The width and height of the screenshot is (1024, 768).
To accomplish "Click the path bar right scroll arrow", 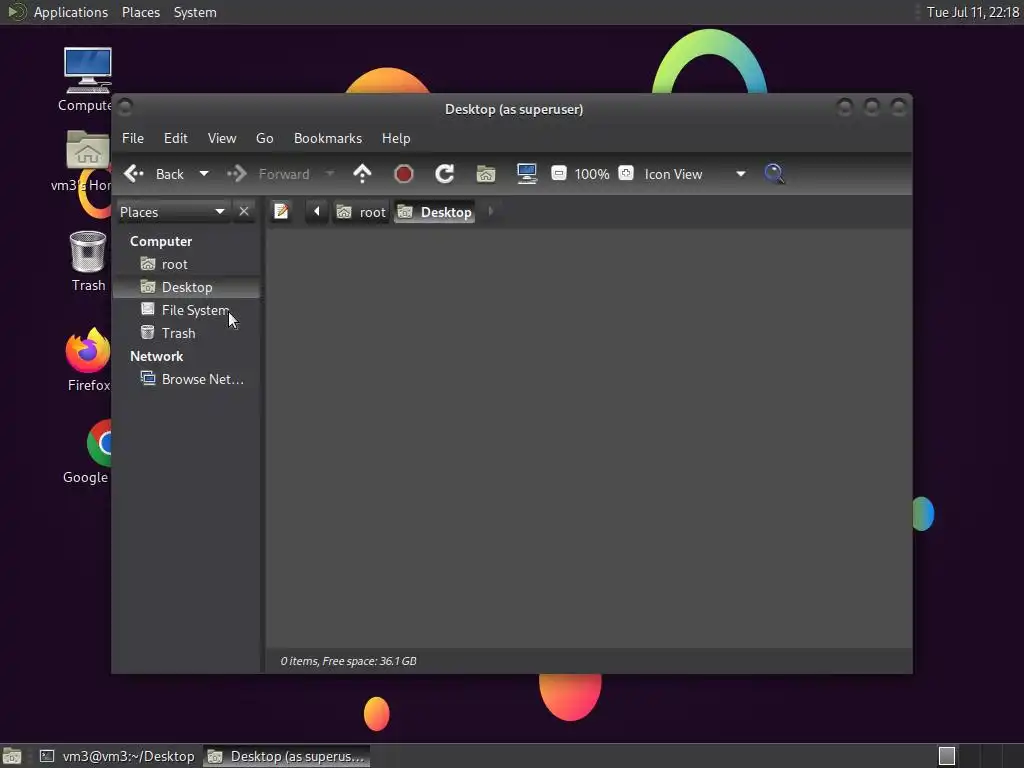I will (490, 212).
